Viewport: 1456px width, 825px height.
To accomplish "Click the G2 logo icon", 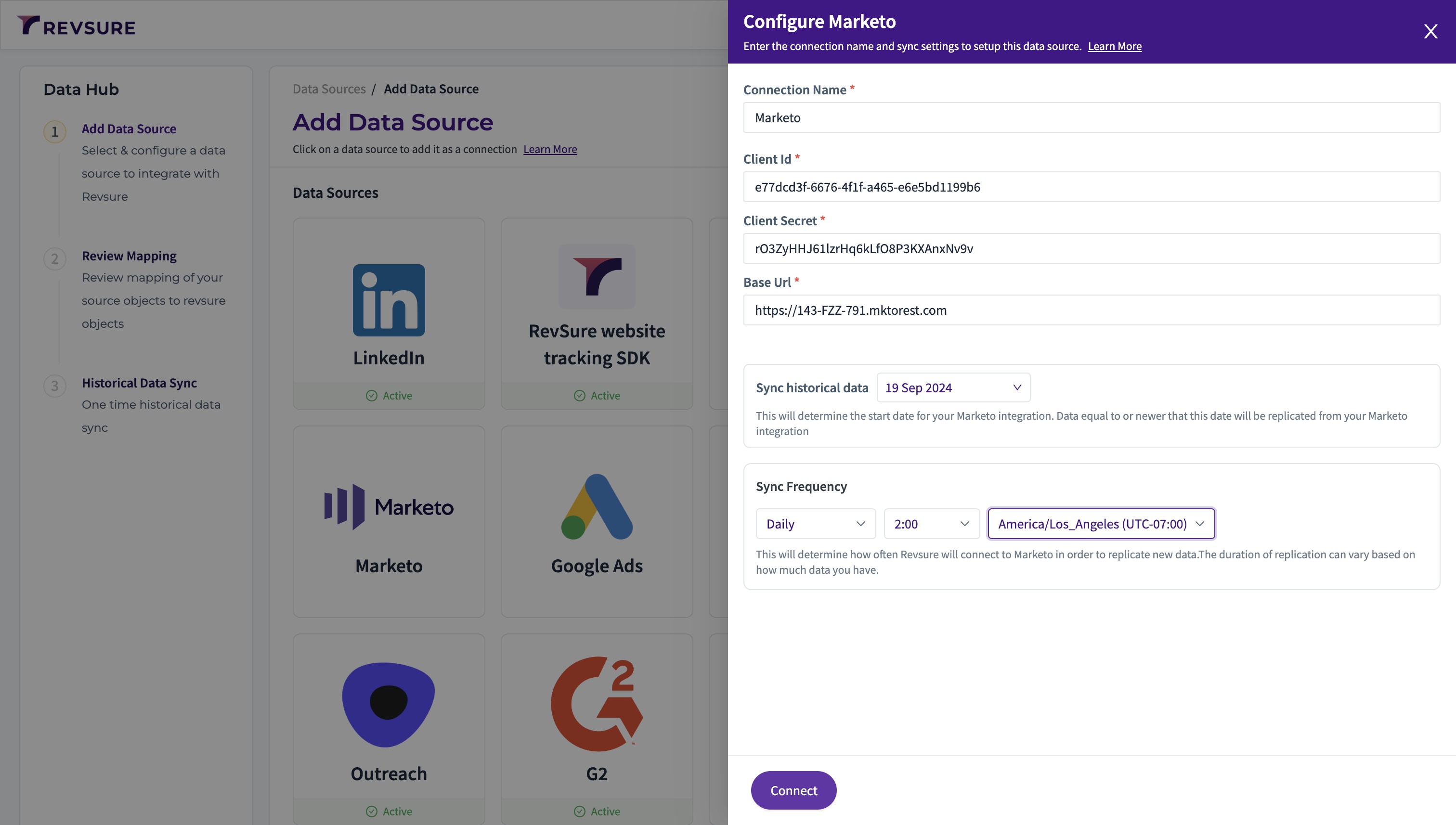I will tap(597, 703).
